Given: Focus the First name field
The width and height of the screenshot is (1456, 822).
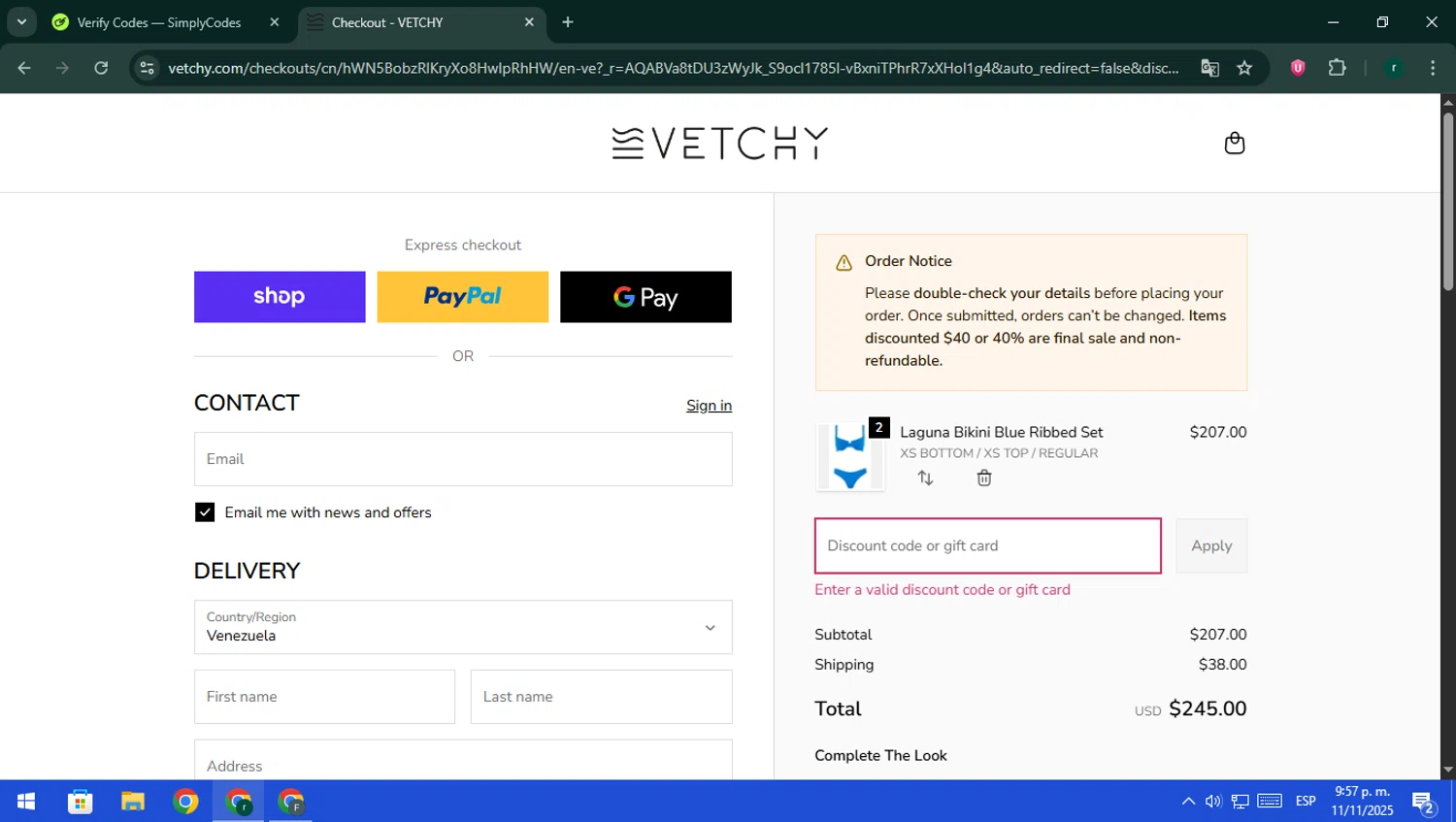Looking at the screenshot, I should pyautogui.click(x=324, y=697).
